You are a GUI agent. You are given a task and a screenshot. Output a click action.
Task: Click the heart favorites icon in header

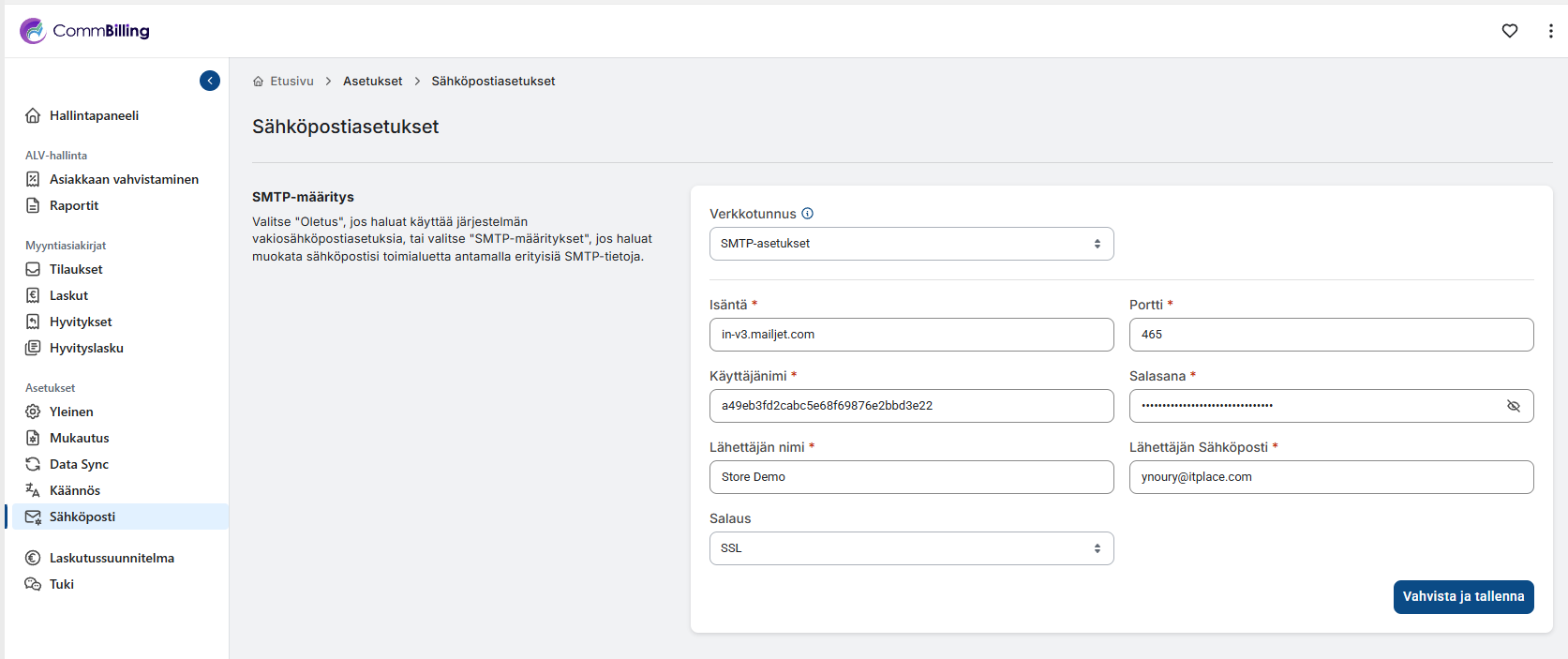(1509, 31)
